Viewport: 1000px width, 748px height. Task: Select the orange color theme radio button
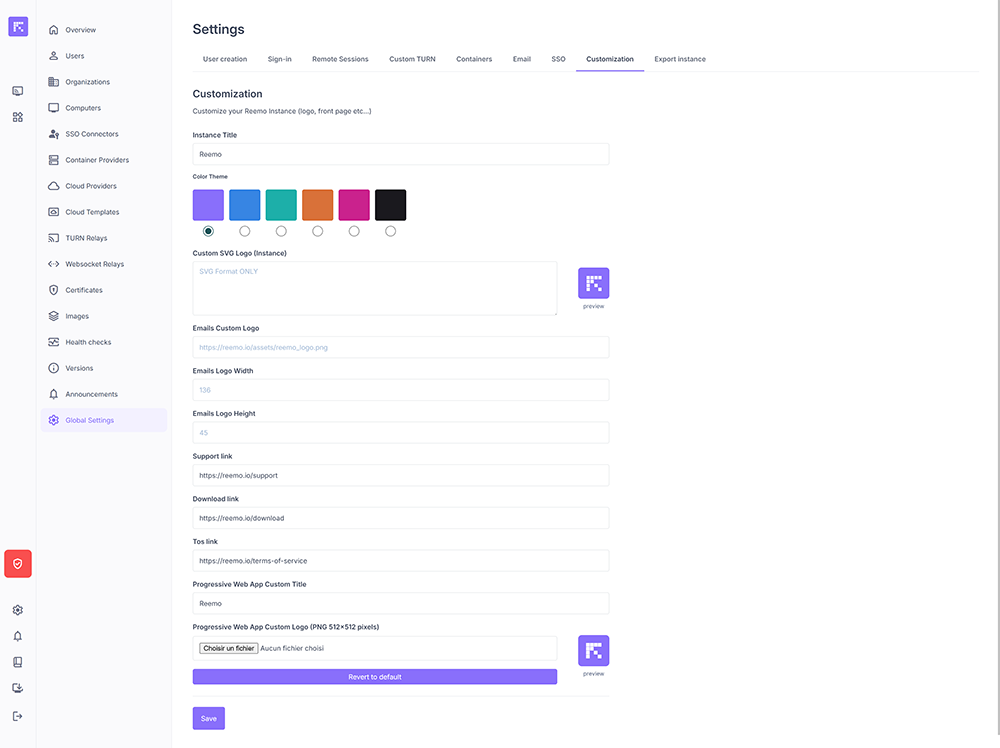pyautogui.click(x=318, y=231)
